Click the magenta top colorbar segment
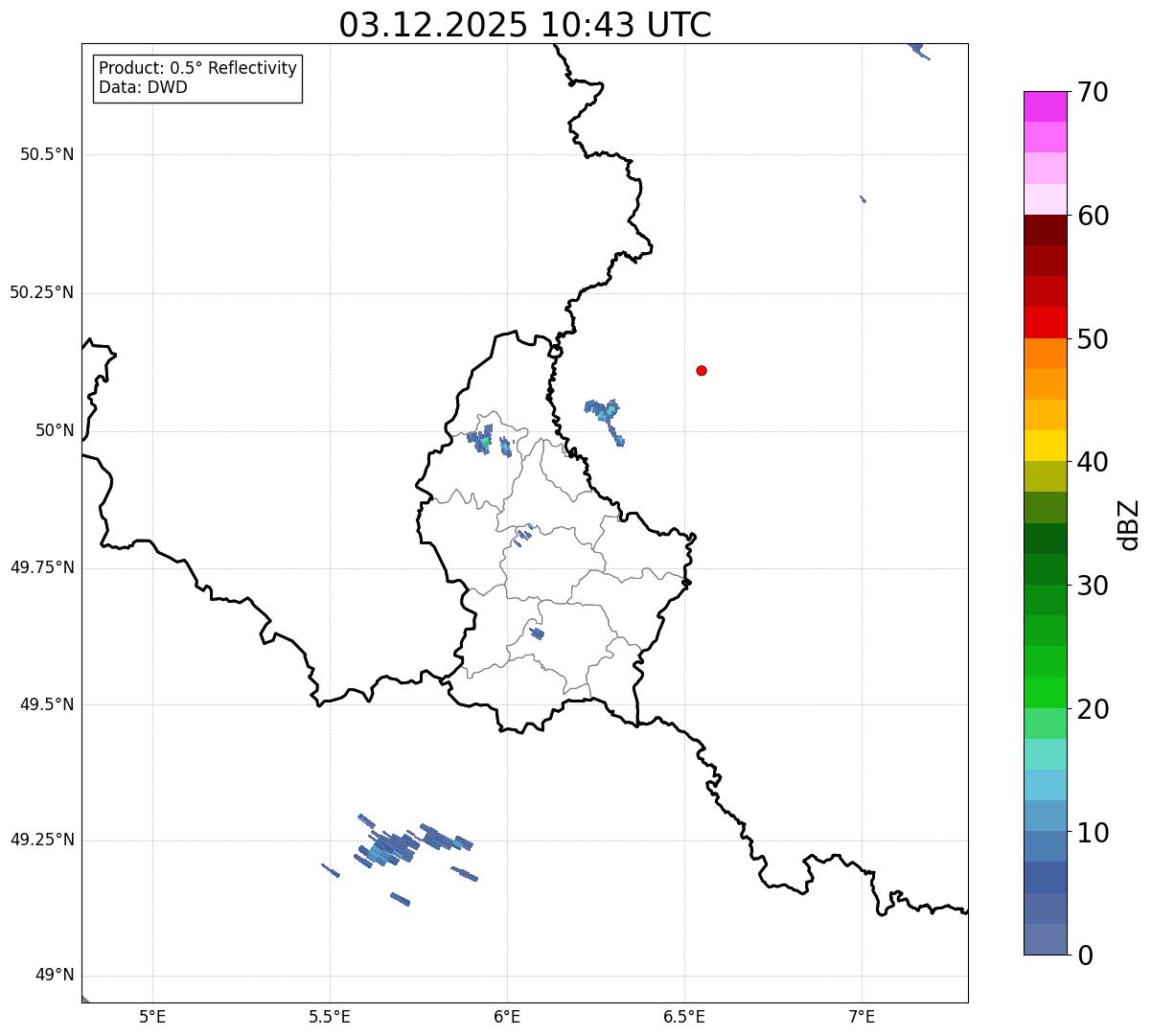The height and width of the screenshot is (1036, 1152). [1045, 106]
